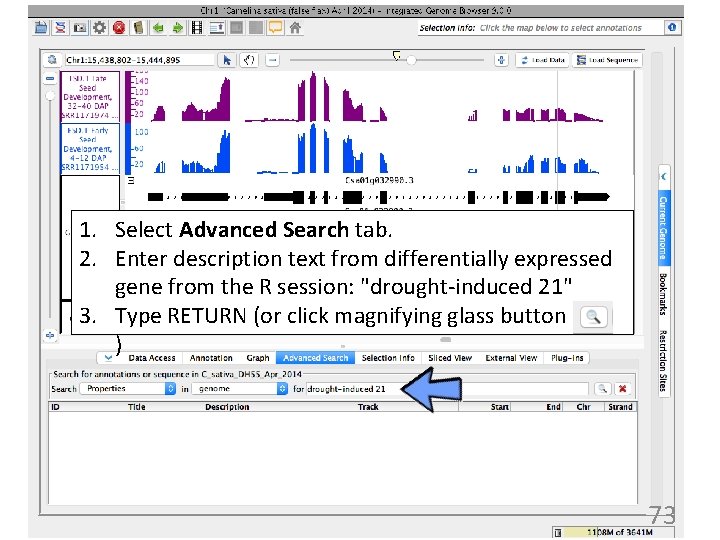The height and width of the screenshot is (540, 720).
Task: Click the horizontal scrollbar thumb under tracks
Action: coord(445,340)
